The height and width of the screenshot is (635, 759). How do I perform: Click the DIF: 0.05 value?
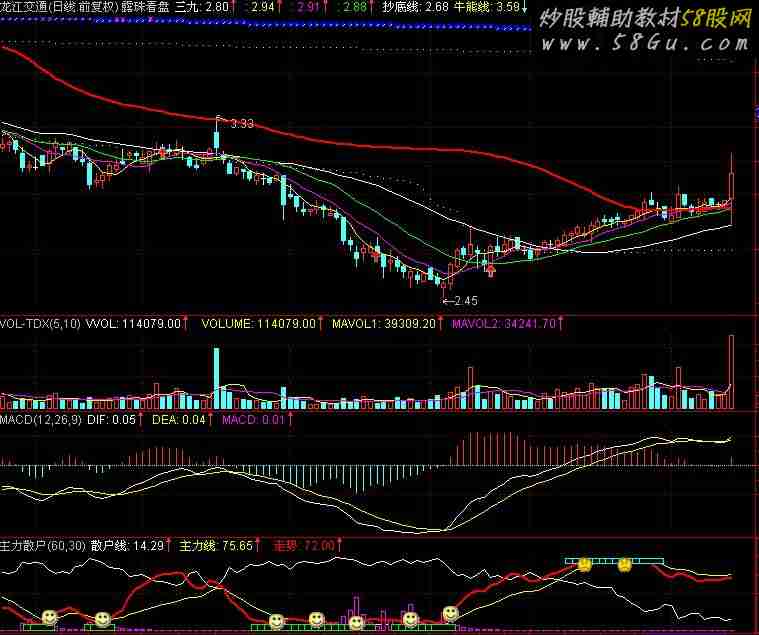(x=111, y=419)
